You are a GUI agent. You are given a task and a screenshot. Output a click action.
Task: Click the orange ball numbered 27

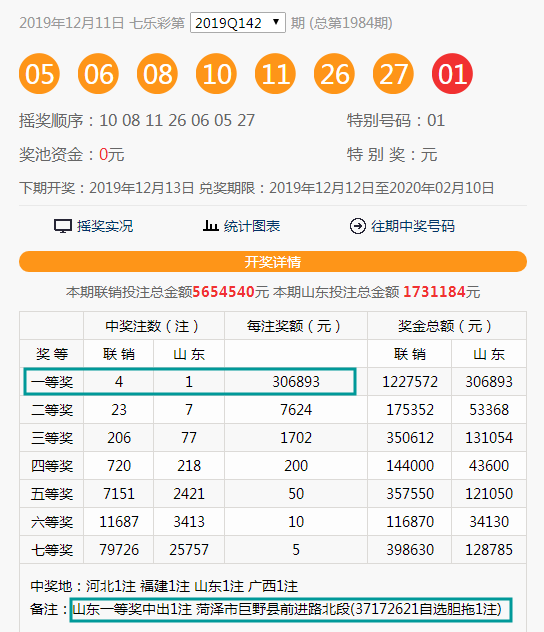[393, 74]
